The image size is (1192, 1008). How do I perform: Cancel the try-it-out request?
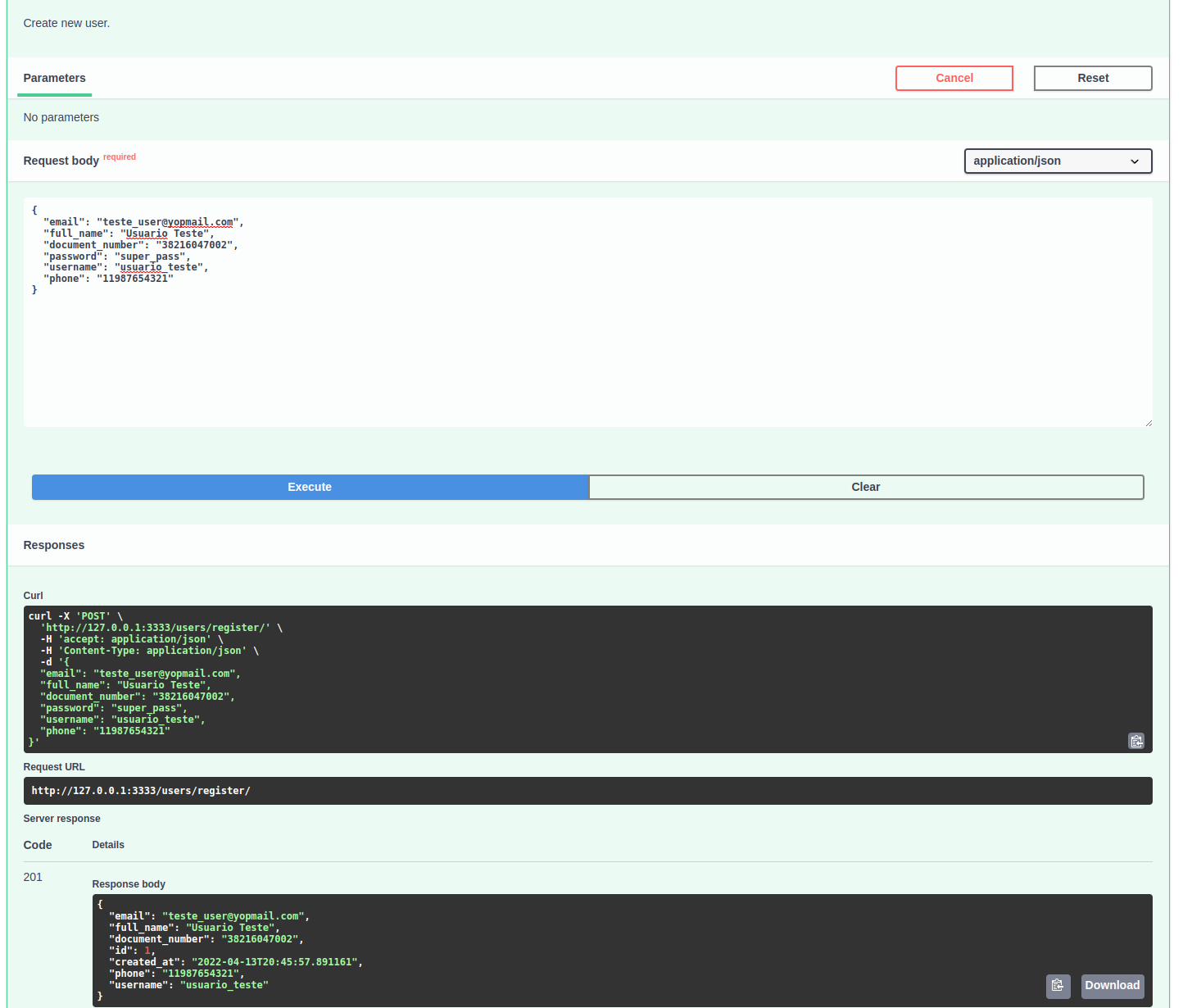[954, 78]
